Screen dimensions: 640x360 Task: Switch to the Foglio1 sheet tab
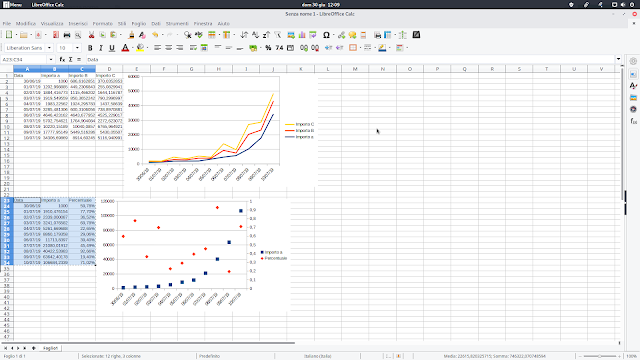click(x=51, y=348)
